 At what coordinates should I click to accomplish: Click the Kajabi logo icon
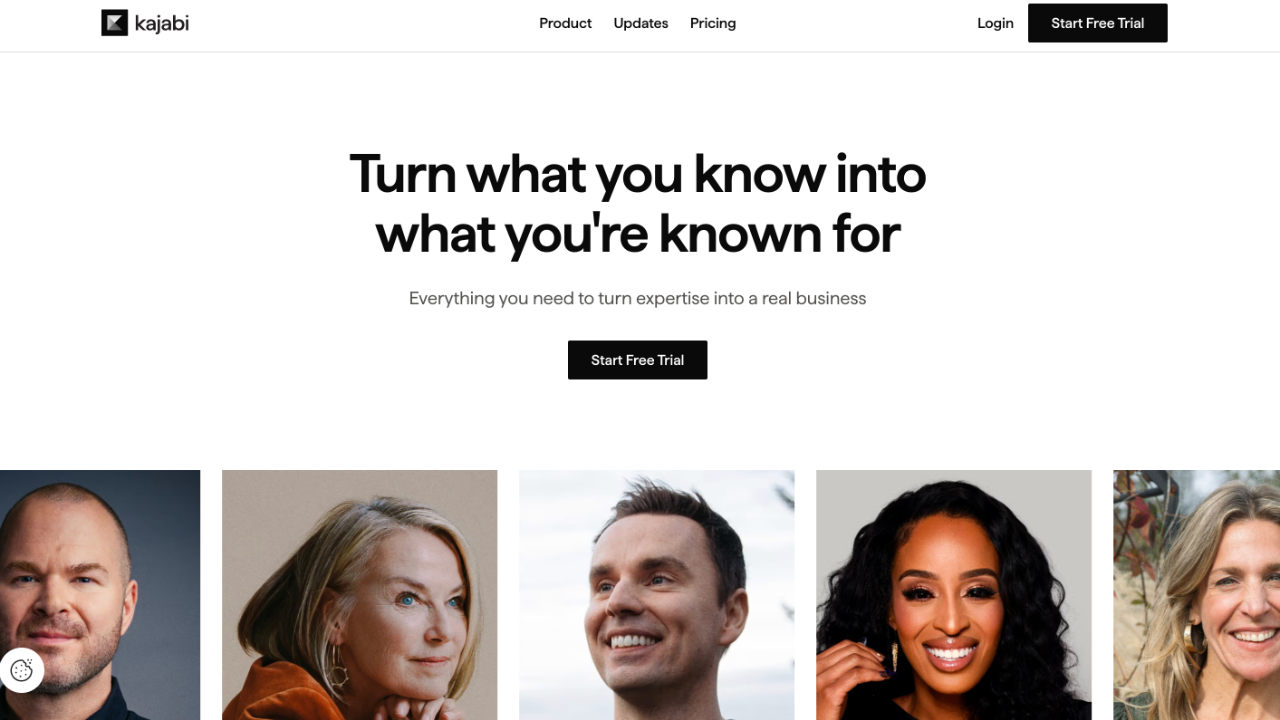pos(114,23)
